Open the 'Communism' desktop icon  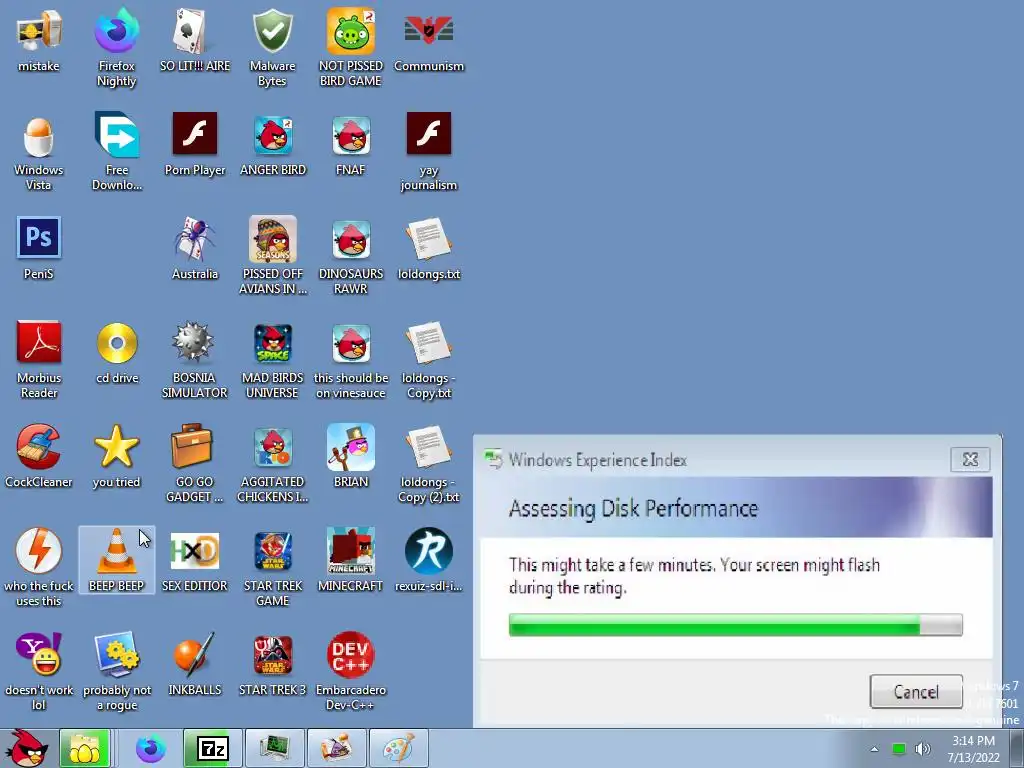[428, 40]
